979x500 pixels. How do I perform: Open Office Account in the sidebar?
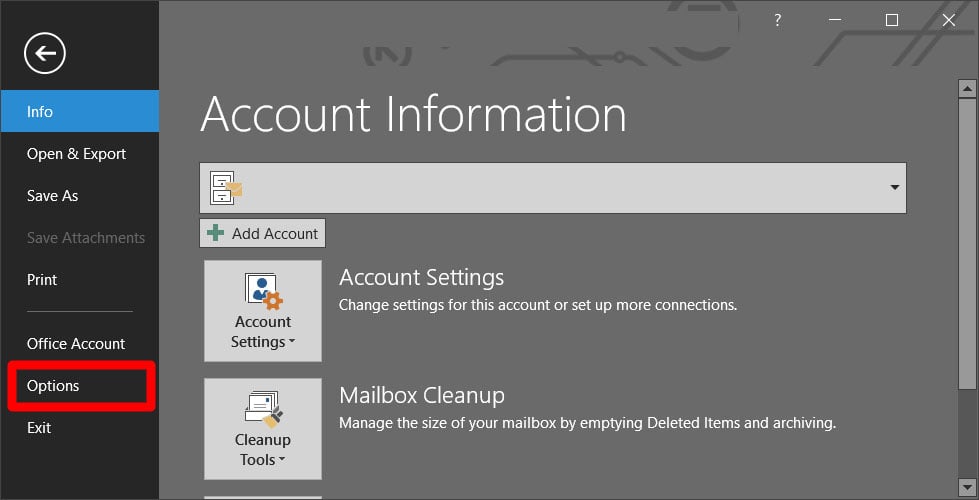tap(76, 344)
